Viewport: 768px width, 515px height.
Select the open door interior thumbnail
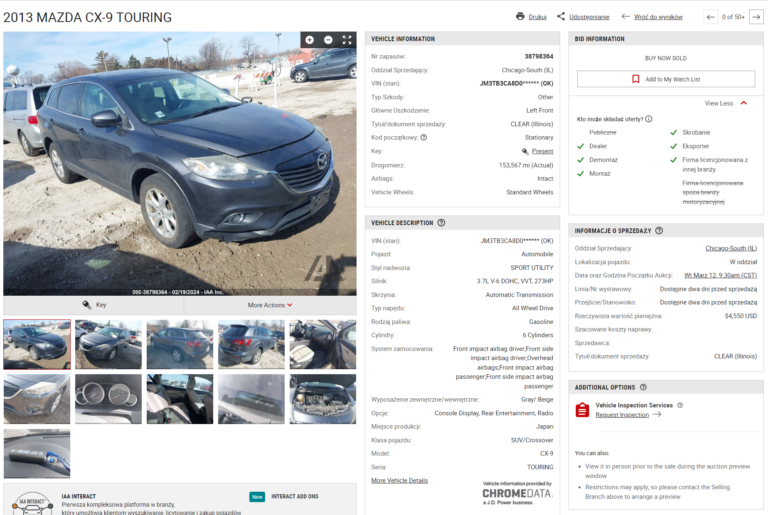(x=323, y=344)
